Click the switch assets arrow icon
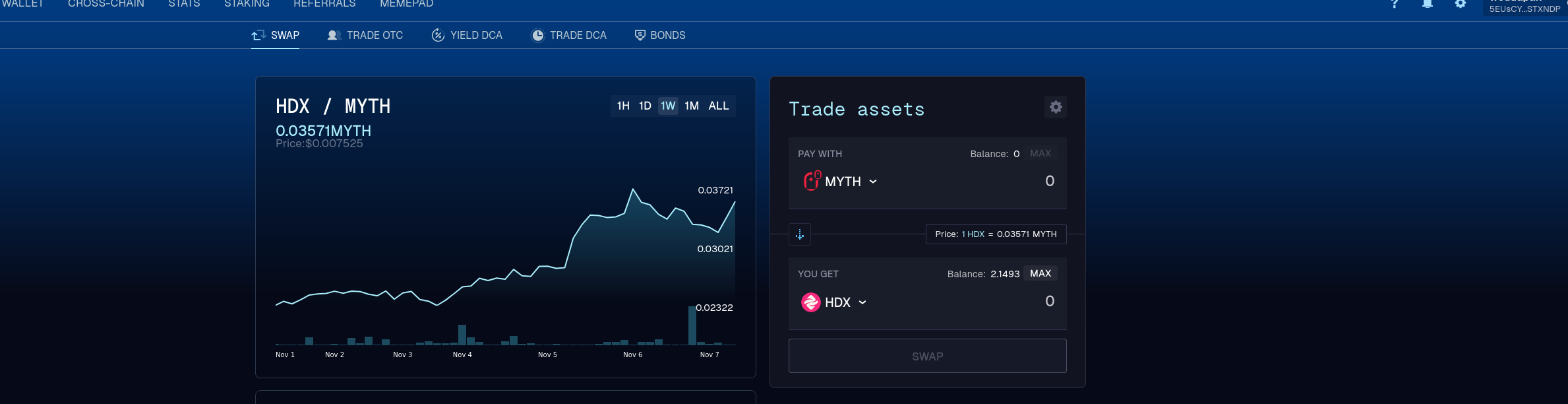This screenshot has width=1568, height=404. pos(800,234)
